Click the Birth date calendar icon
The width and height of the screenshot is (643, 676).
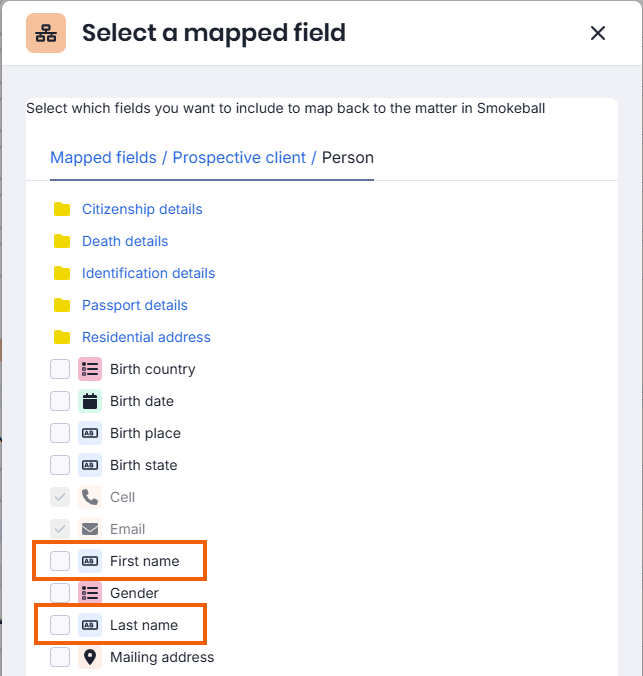click(x=90, y=401)
